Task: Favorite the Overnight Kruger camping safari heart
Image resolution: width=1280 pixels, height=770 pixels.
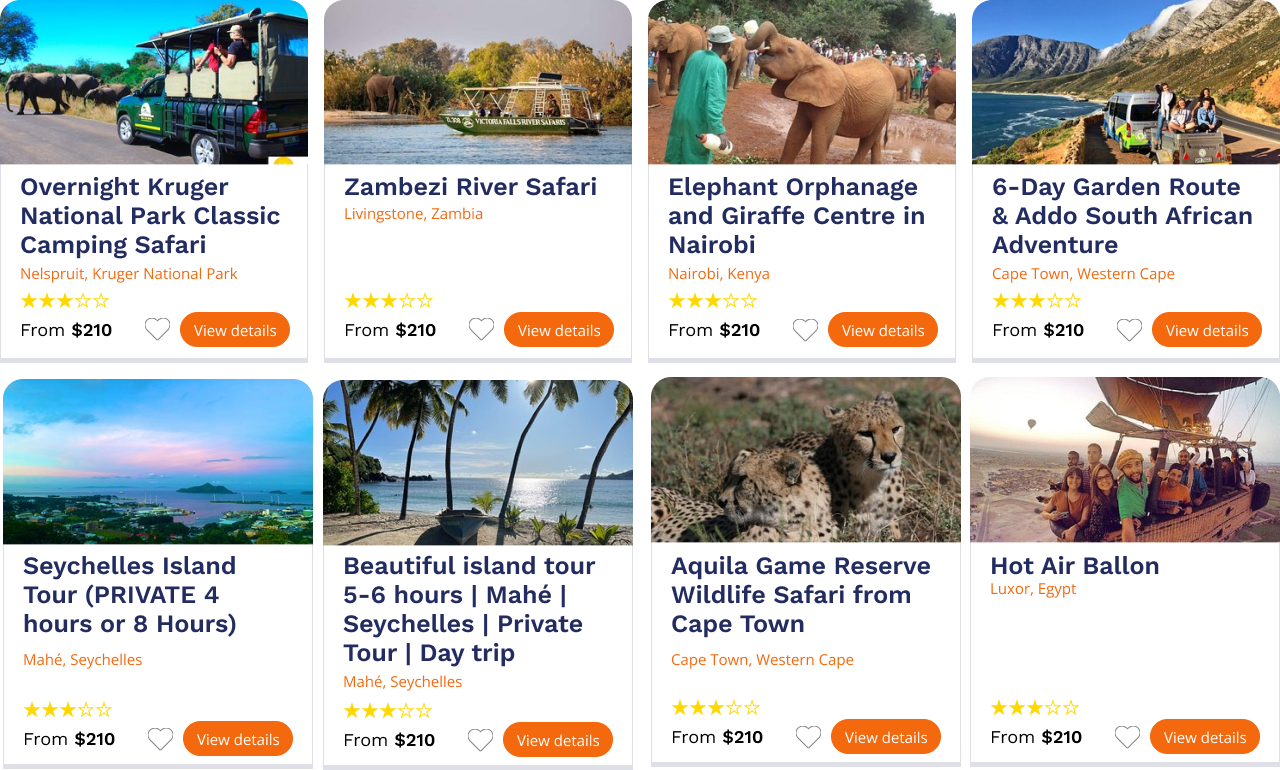Action: [x=157, y=330]
